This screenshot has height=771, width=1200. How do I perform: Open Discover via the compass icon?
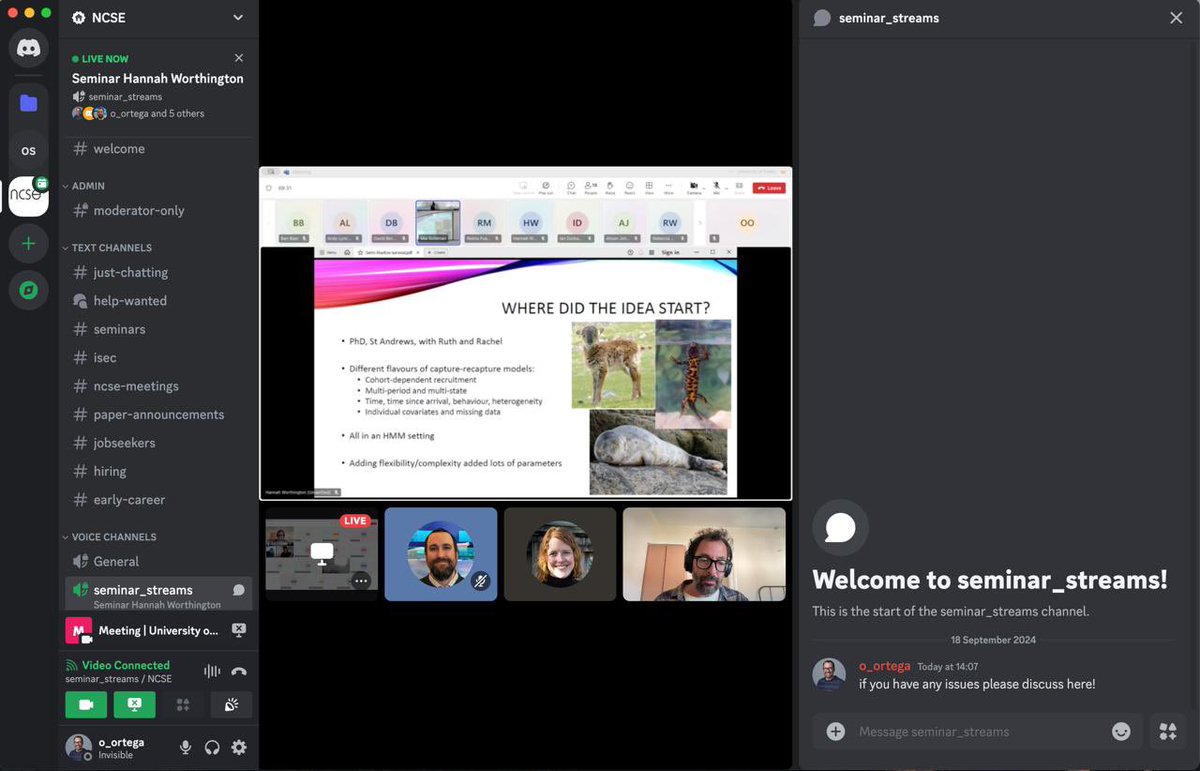[28, 290]
